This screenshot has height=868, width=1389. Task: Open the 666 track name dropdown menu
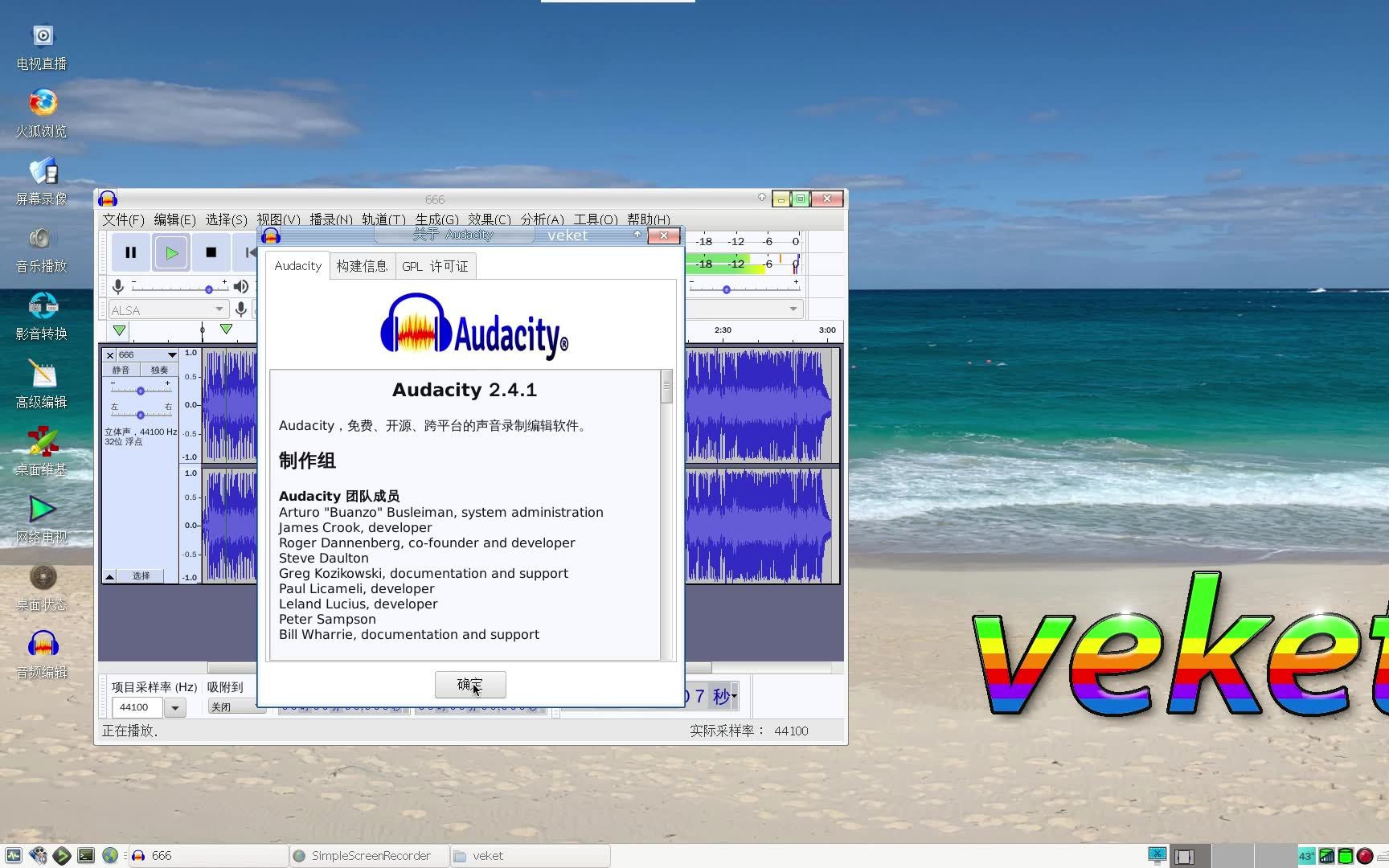tap(148, 355)
